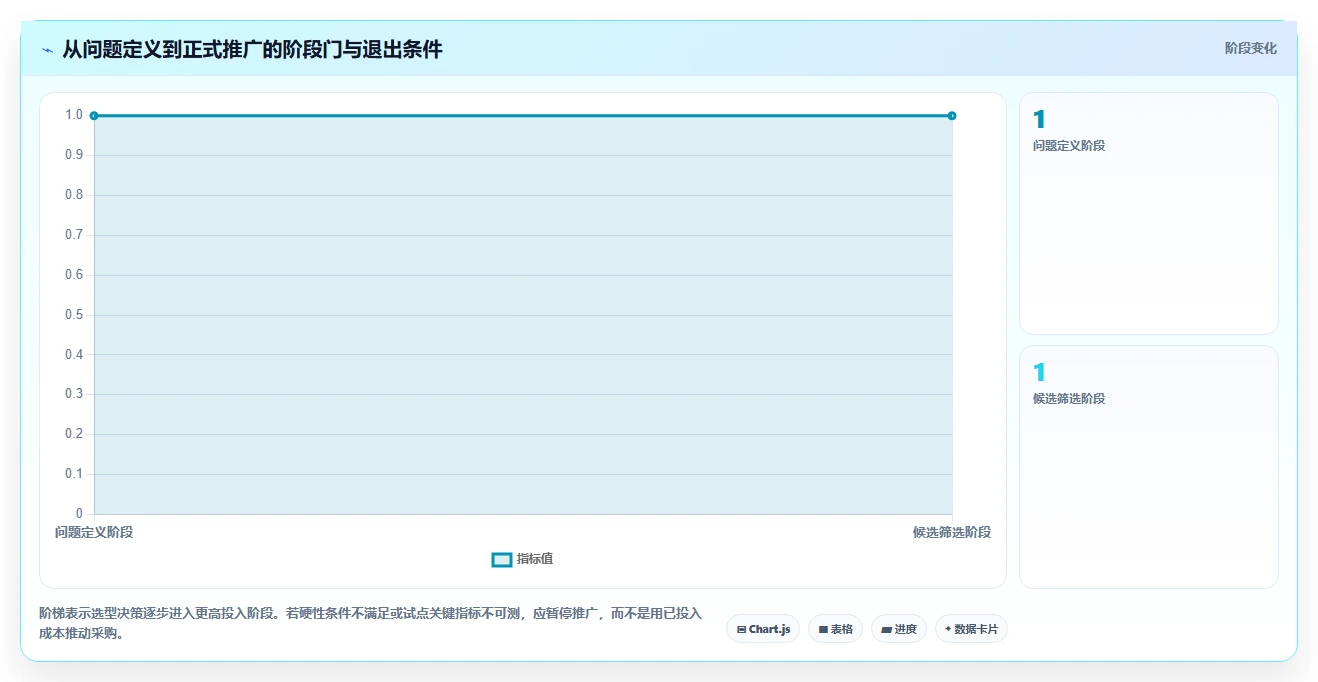Select the Chart.js tag chip
This screenshot has height=682, width=1318.
click(763, 629)
